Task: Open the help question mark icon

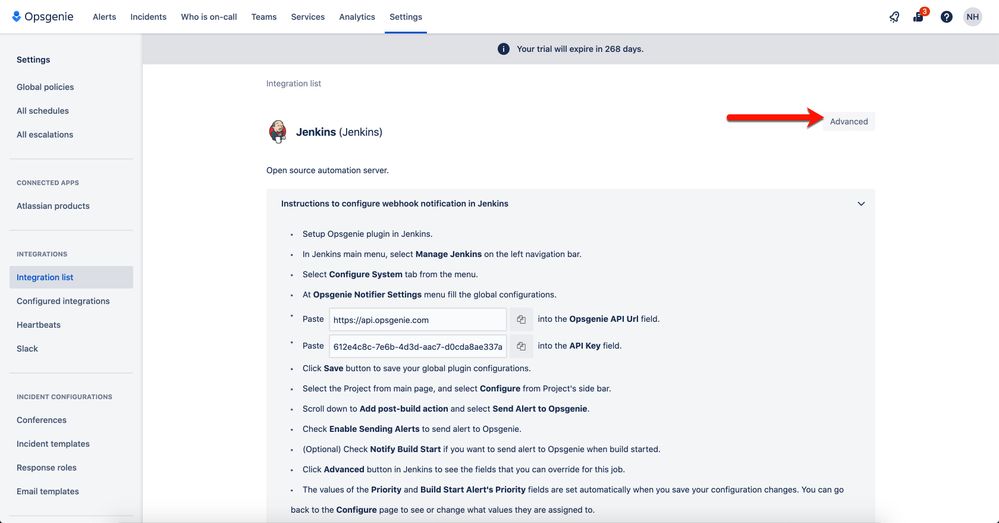Action: point(947,17)
